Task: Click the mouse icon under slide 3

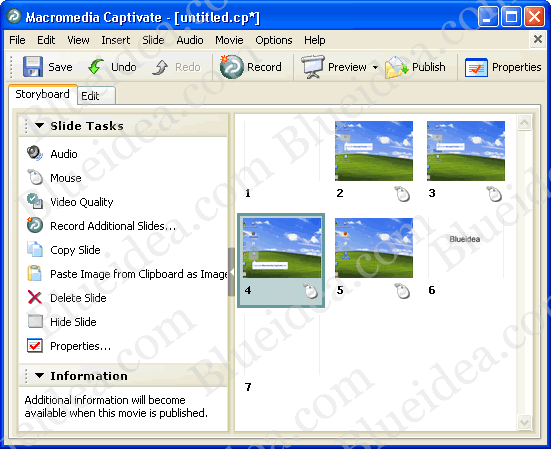Action: pyautogui.click(x=494, y=194)
